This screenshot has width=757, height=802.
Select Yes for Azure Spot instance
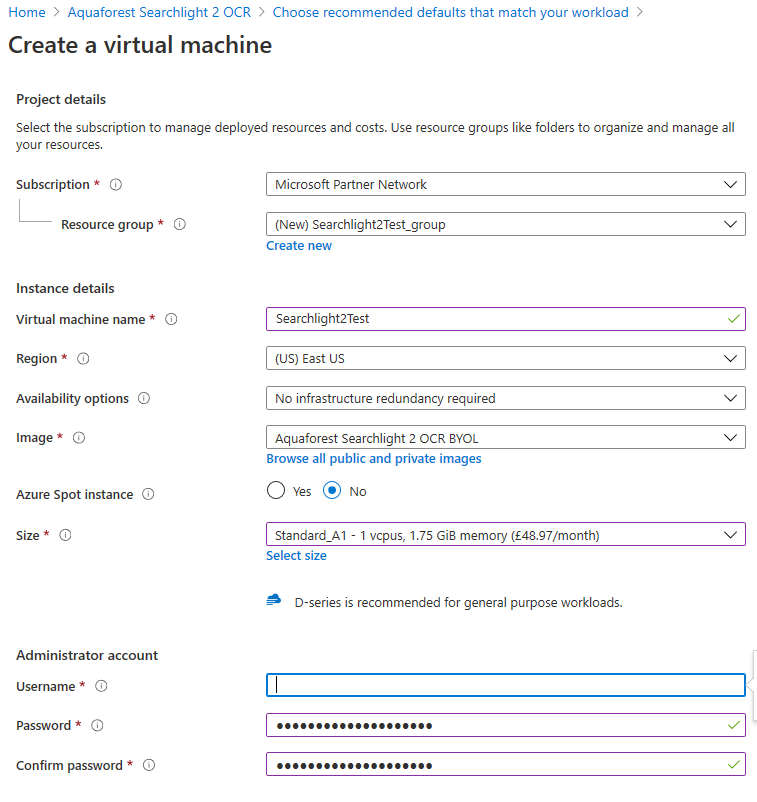[276, 491]
